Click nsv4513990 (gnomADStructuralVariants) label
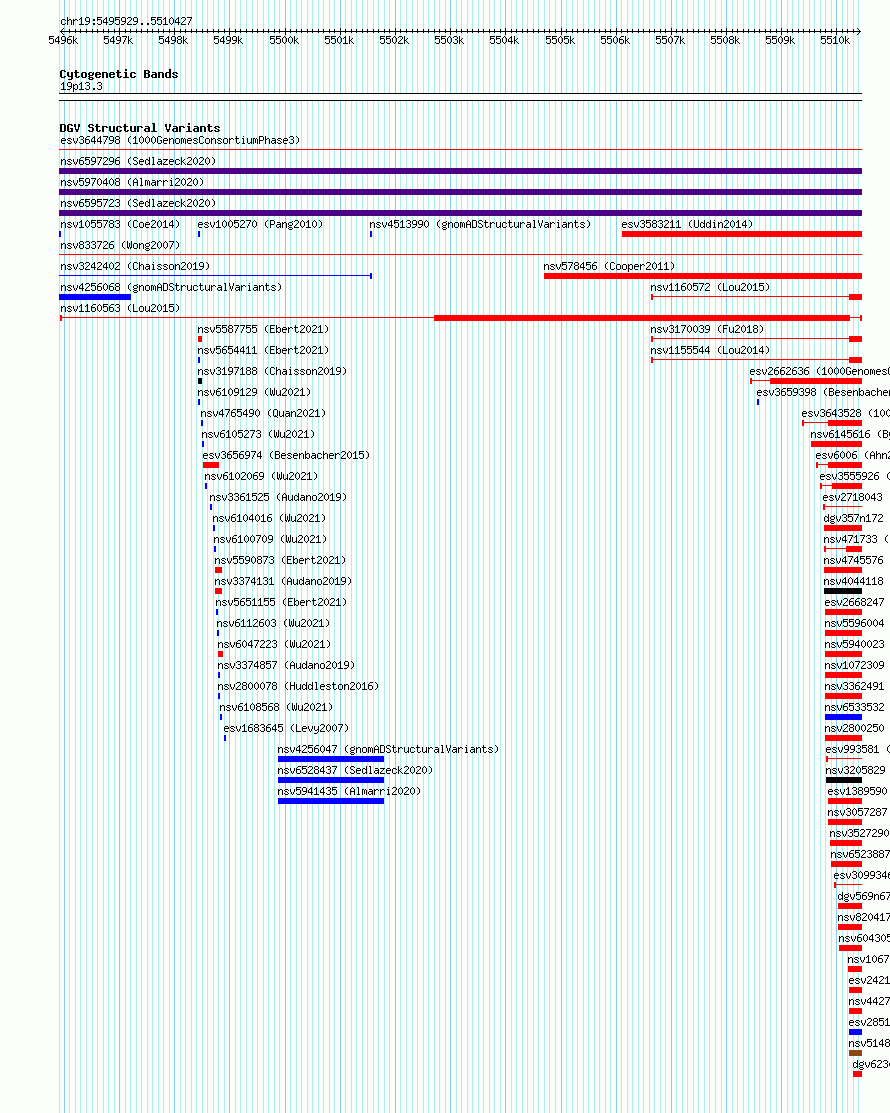 (480, 224)
